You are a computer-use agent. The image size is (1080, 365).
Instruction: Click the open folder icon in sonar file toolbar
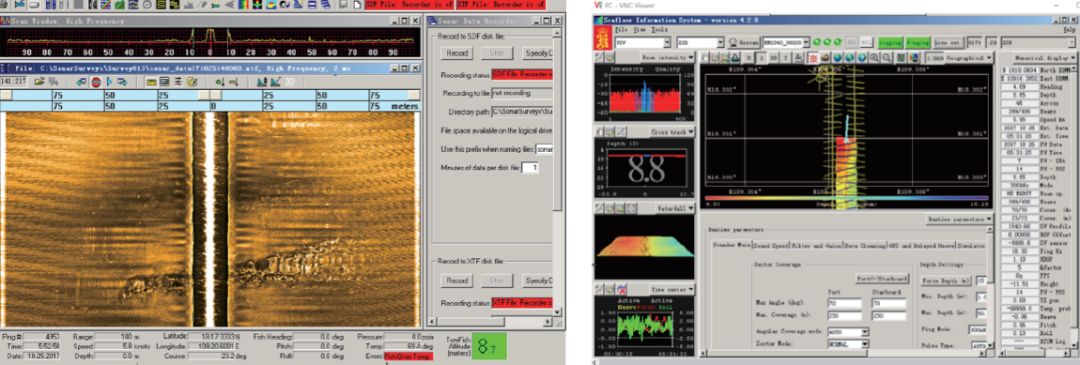pos(39,81)
